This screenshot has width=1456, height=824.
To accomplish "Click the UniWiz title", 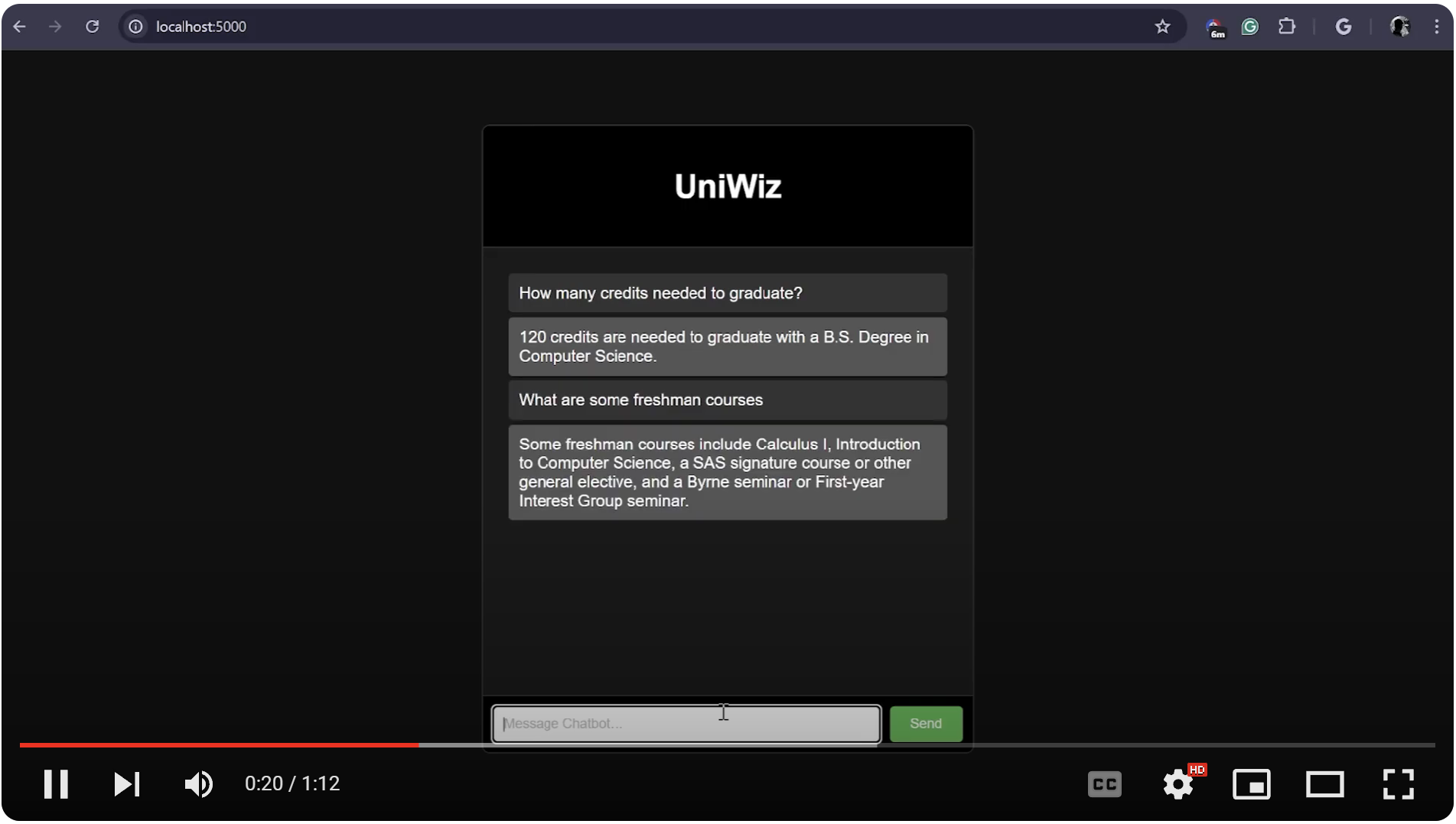I will [728, 187].
